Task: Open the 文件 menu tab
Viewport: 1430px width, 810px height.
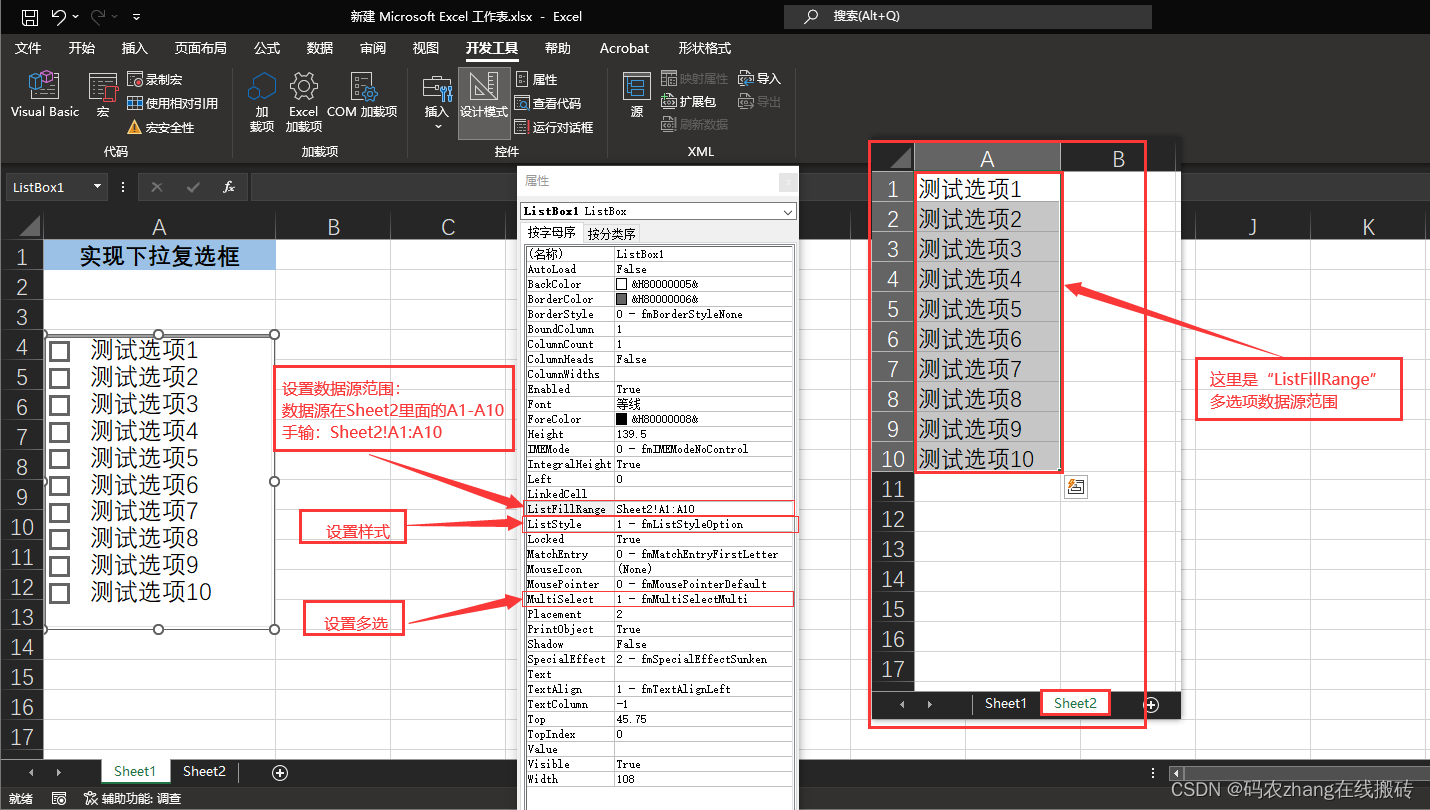Action: [x=28, y=48]
